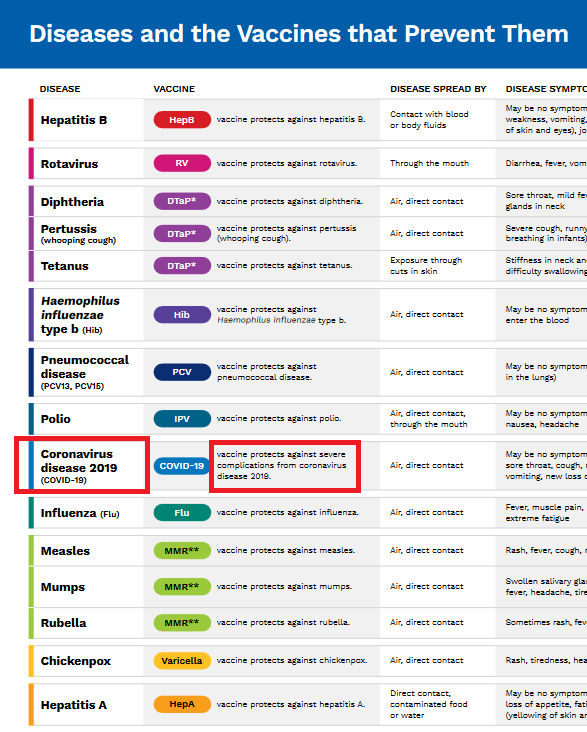Click 'Air, direct contact' in Influenza row
587x732 pixels.
click(427, 513)
